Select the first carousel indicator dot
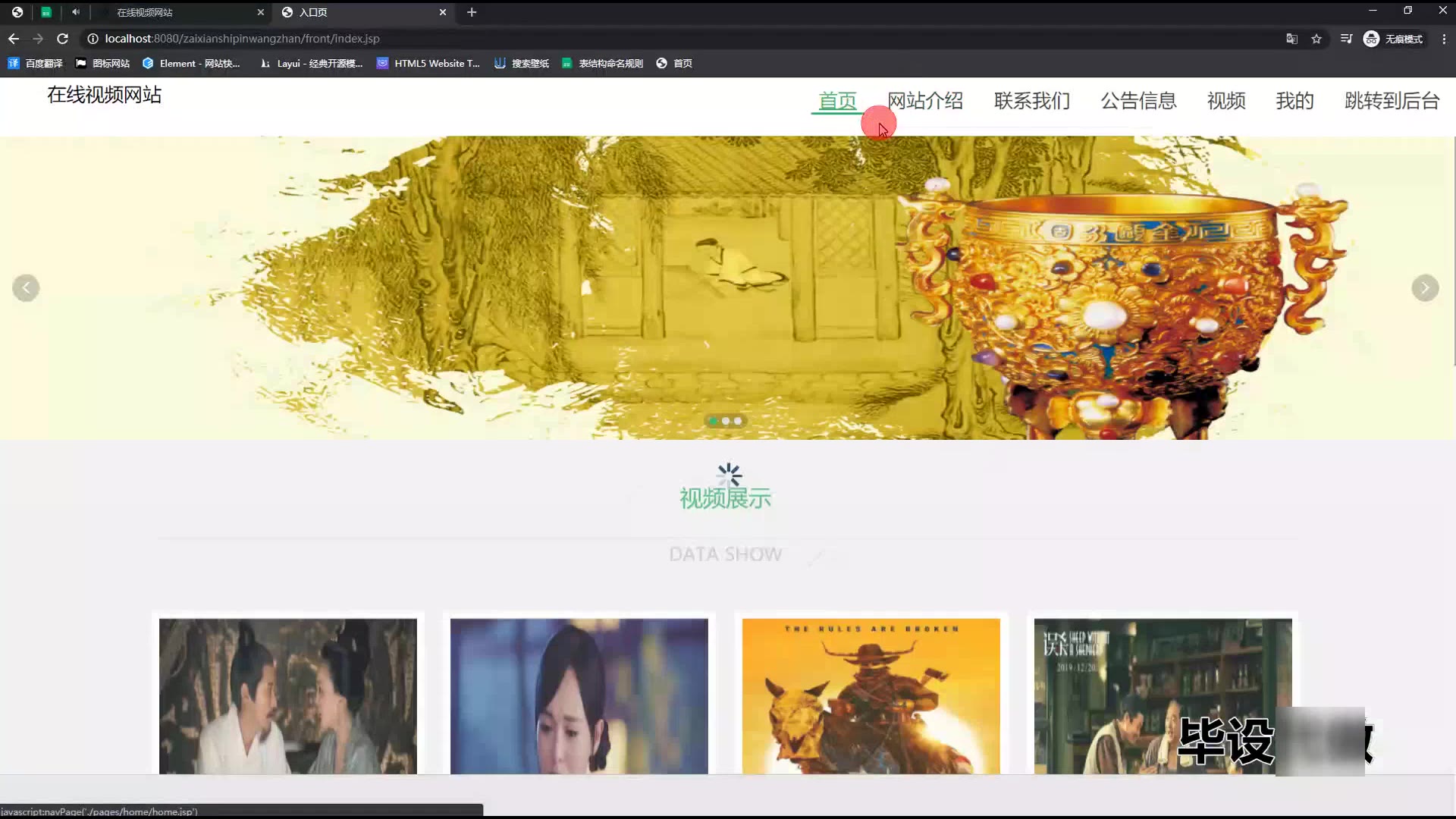This screenshot has height=819, width=1456. (x=713, y=421)
